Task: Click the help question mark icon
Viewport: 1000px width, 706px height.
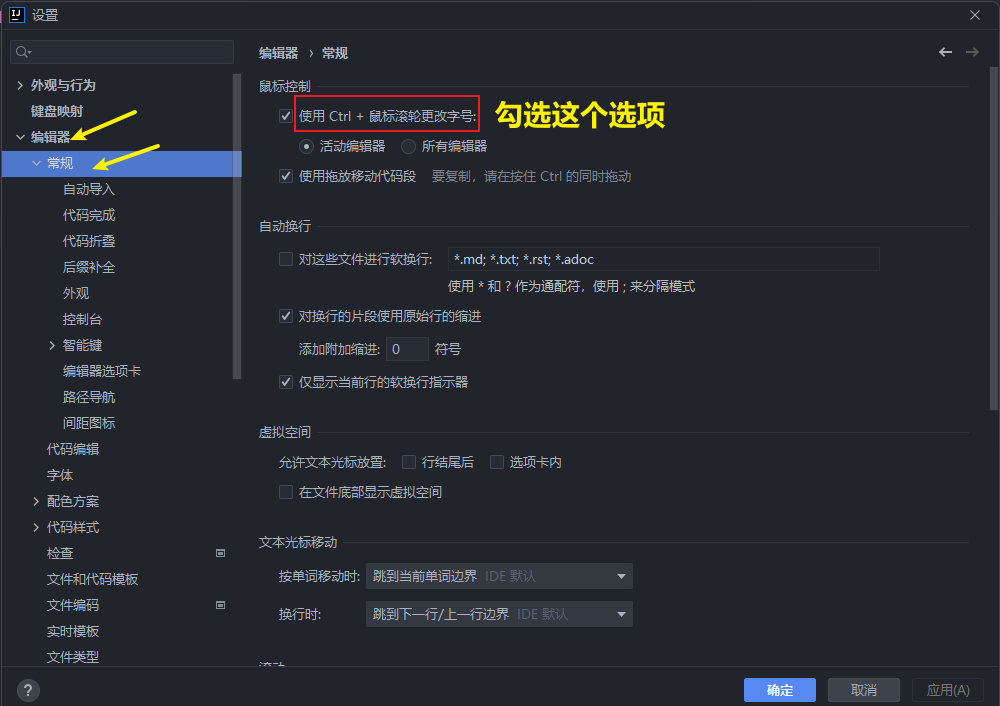Action: pyautogui.click(x=28, y=690)
